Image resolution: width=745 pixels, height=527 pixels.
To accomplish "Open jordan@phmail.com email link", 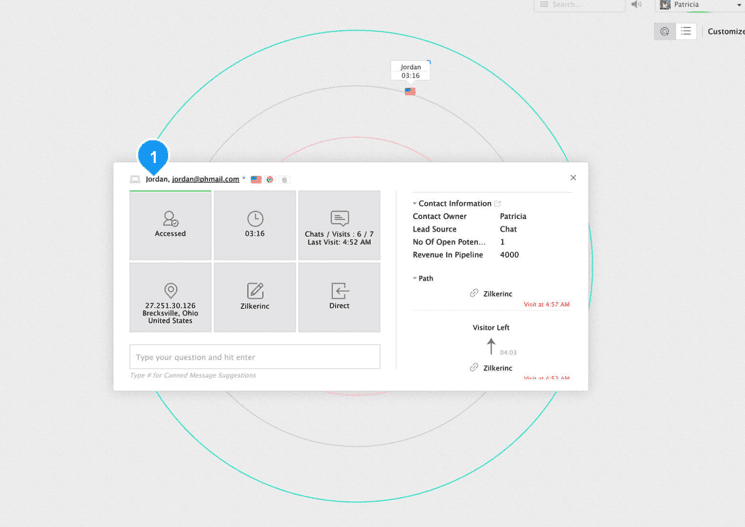I will (205, 180).
